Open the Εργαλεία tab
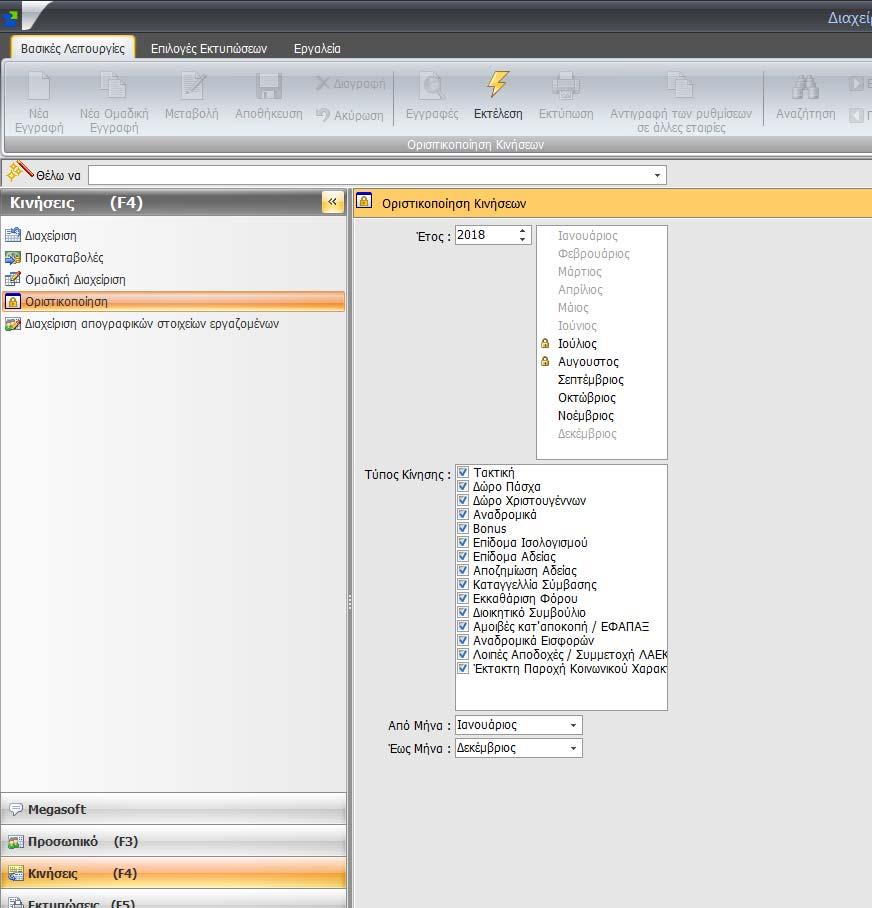The width and height of the screenshot is (872, 908). pyautogui.click(x=317, y=49)
